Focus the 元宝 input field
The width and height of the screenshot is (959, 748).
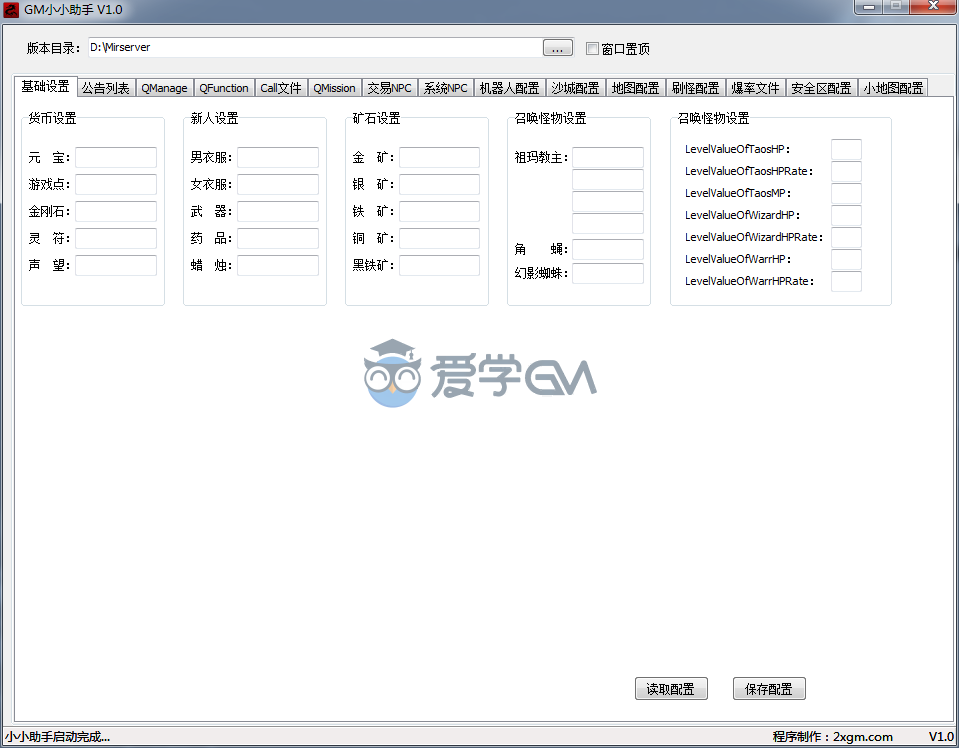(116, 157)
